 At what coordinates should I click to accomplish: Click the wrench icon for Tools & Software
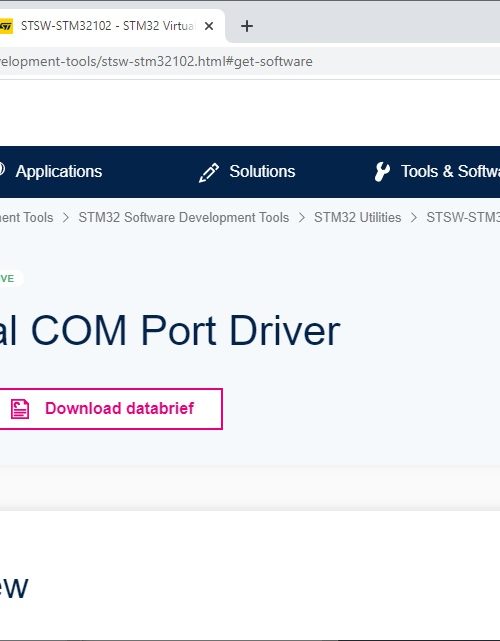coord(382,172)
